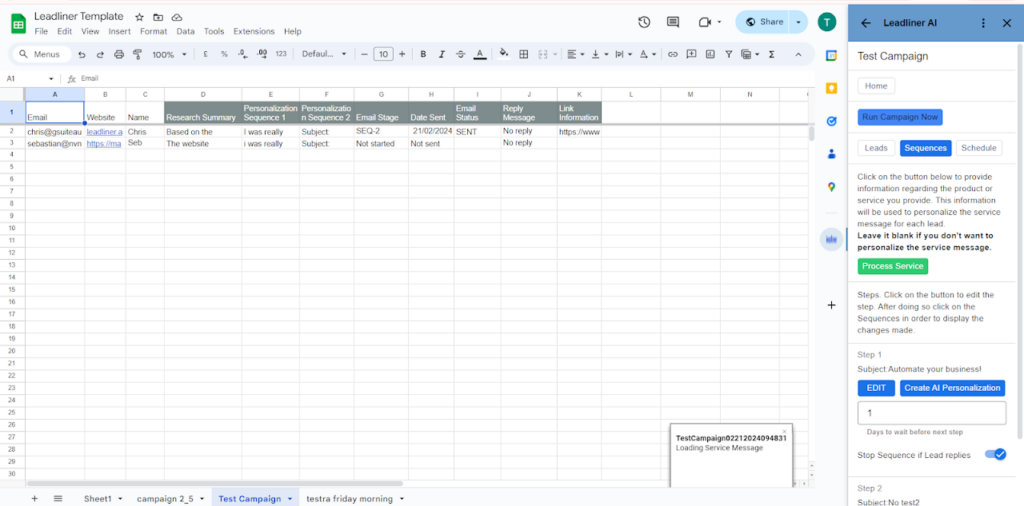The image size is (1024, 506).
Task: Open the Share options dropdown arrow
Action: [x=798, y=22]
